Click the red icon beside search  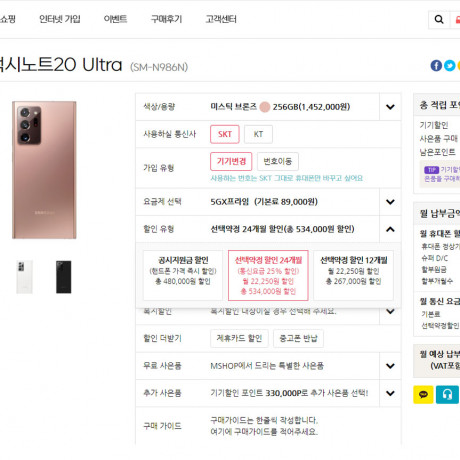[x=457, y=19]
